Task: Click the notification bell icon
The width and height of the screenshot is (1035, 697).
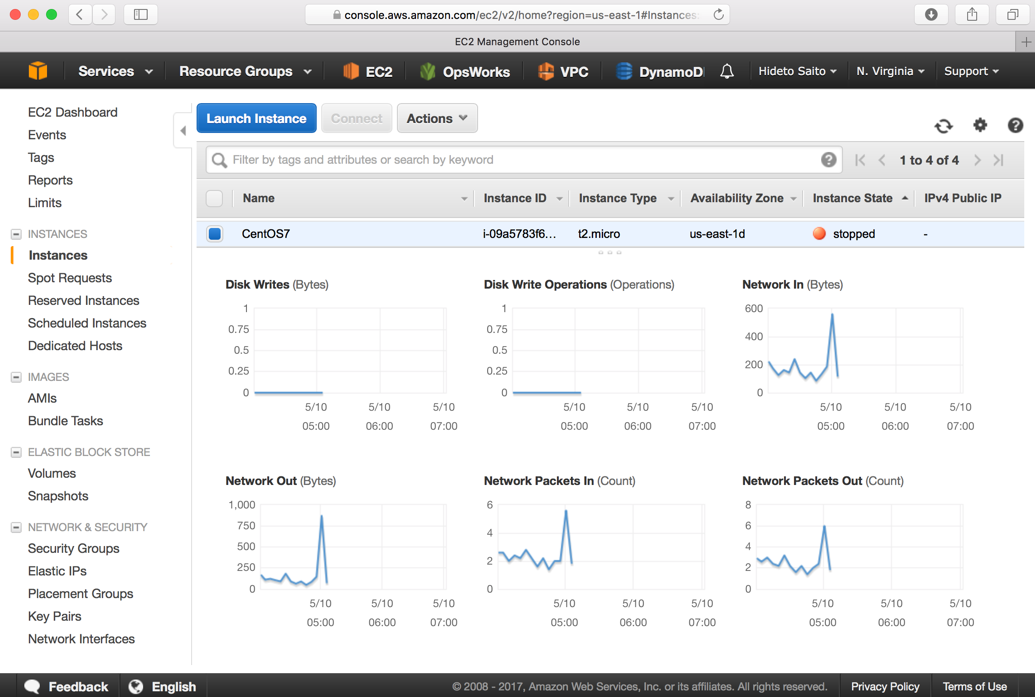Action: (x=727, y=71)
